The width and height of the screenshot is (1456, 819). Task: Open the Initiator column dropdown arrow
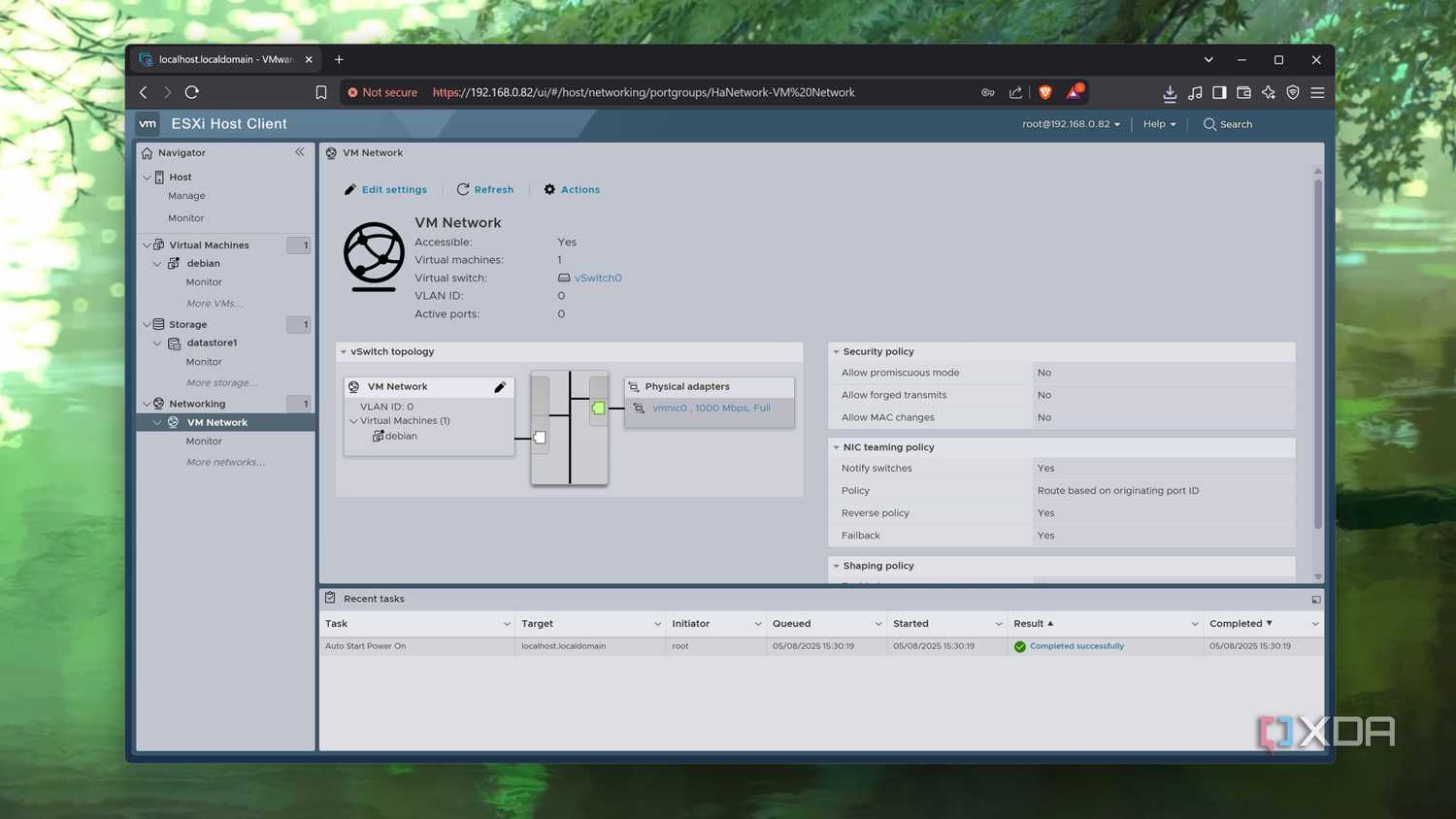click(758, 624)
